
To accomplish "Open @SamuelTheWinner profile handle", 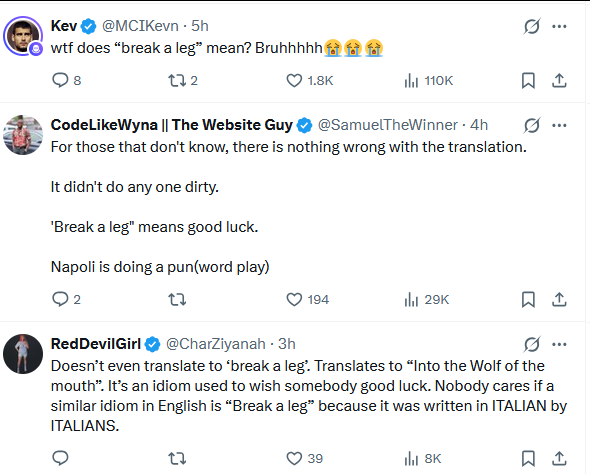I will click(388, 125).
